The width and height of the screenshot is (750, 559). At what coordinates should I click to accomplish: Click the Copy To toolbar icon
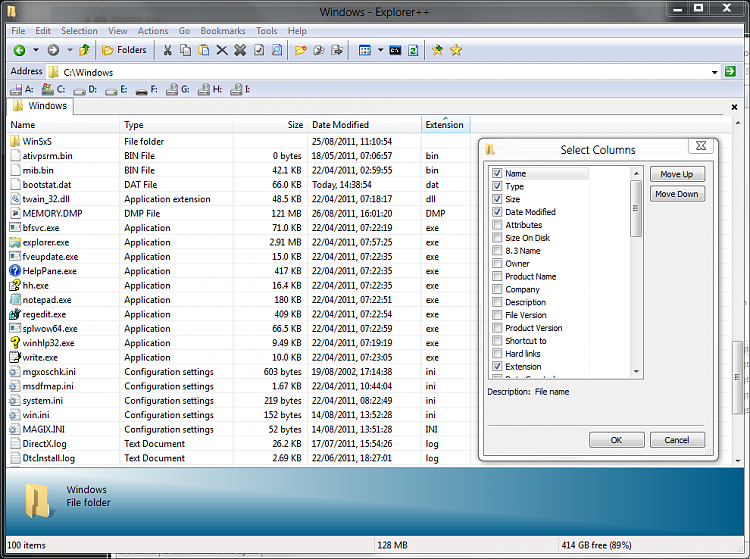319,50
